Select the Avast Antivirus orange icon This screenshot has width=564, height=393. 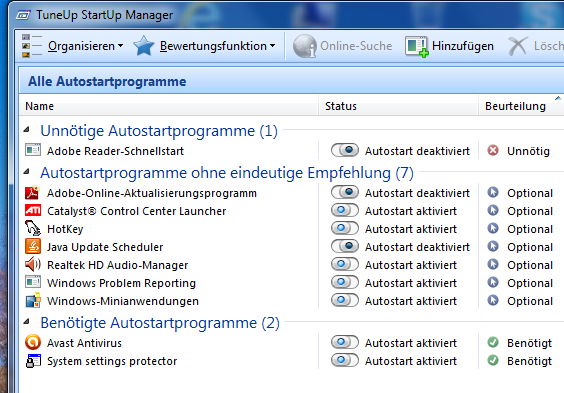click(33, 342)
